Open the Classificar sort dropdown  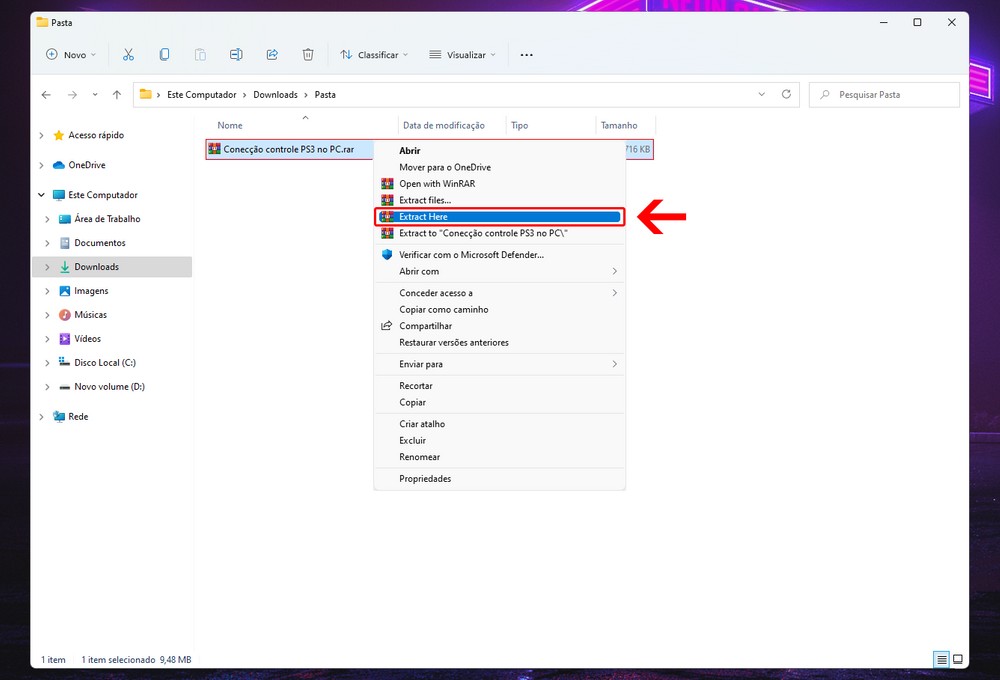374,55
